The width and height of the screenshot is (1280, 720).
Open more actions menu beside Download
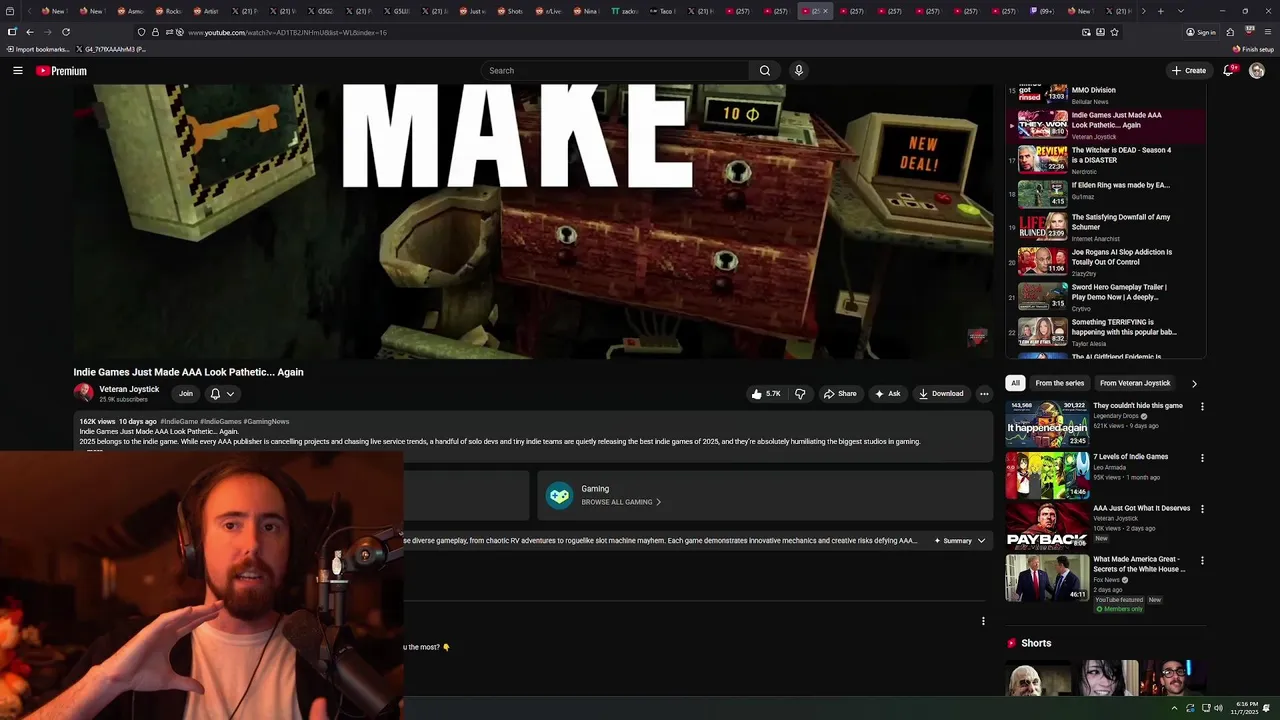click(984, 394)
